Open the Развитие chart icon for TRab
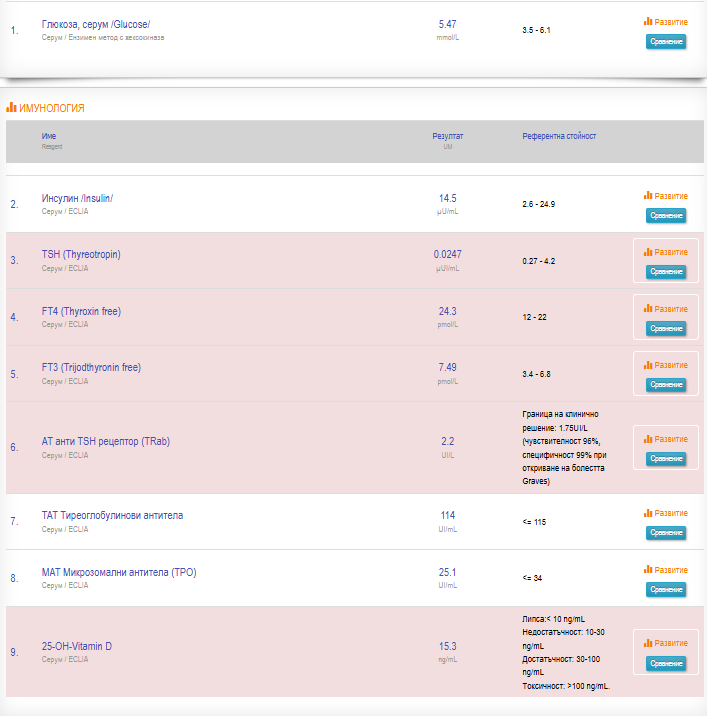 (x=648, y=439)
